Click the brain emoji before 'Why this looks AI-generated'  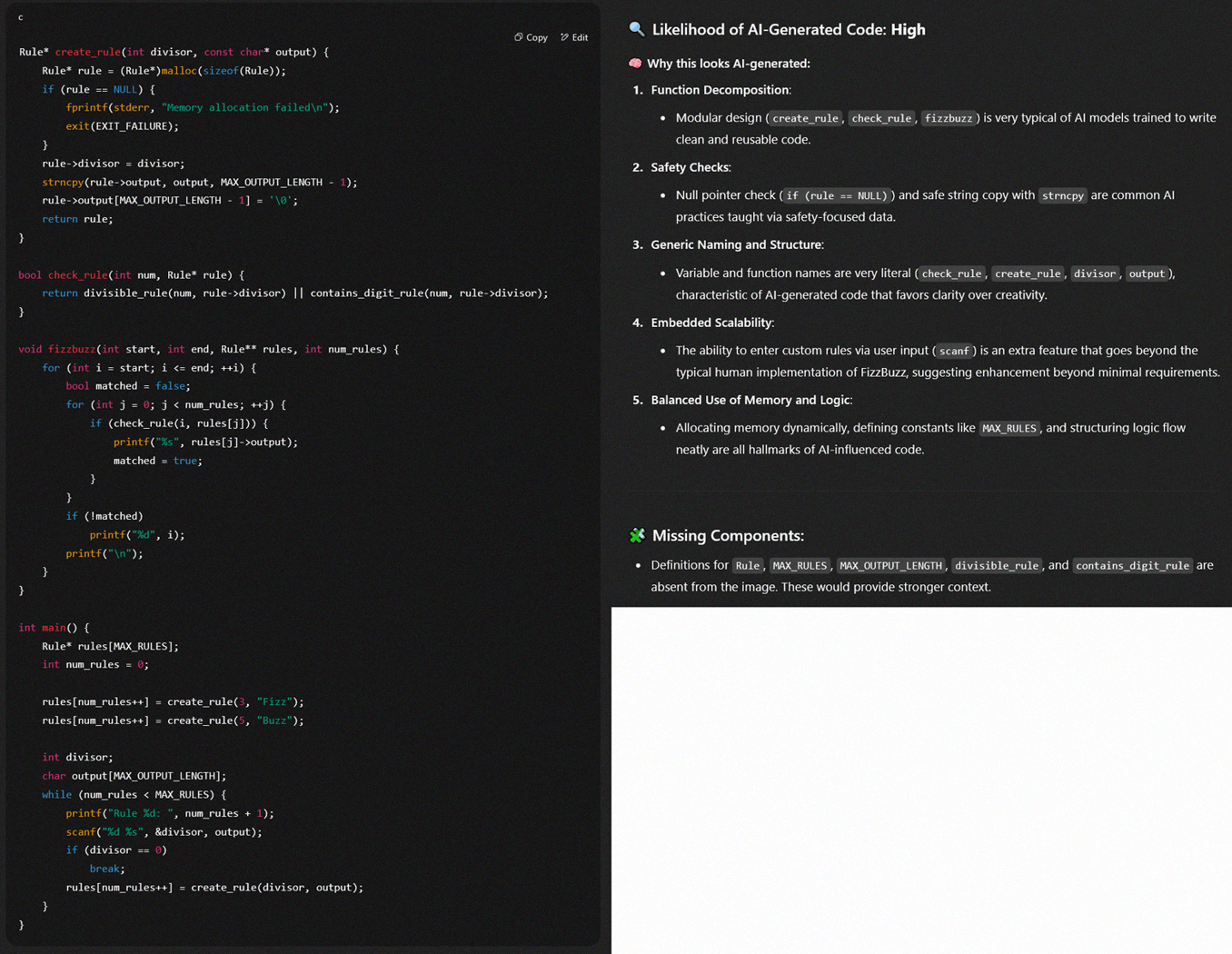pos(635,64)
